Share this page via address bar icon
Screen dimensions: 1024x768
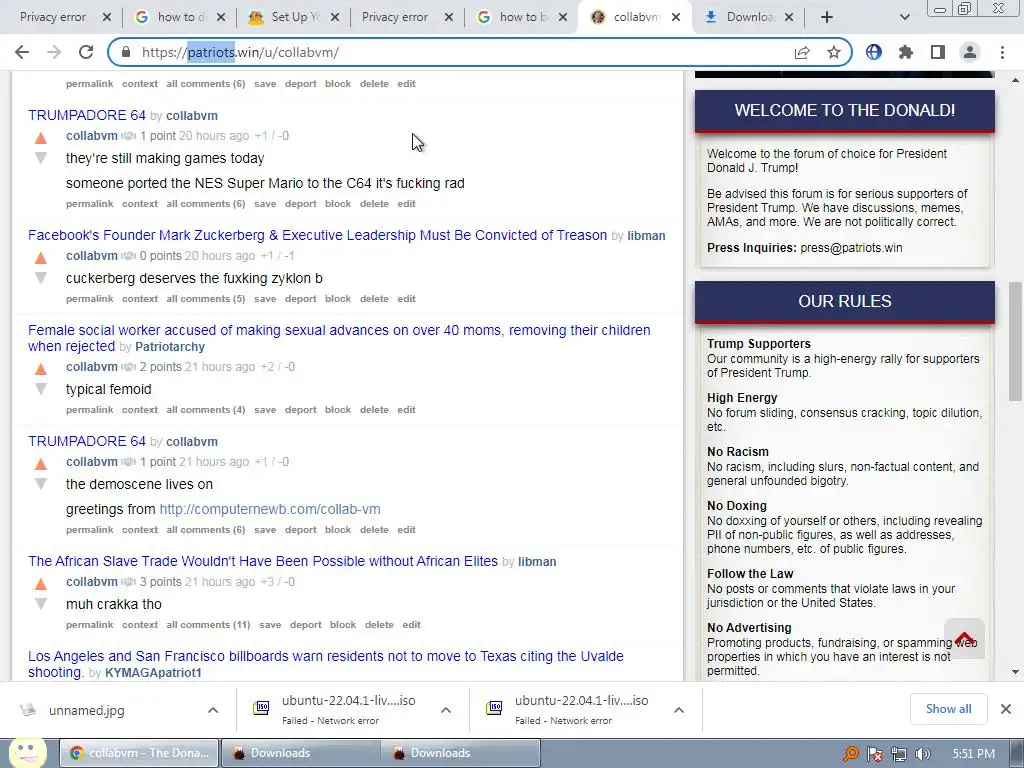coord(802,52)
